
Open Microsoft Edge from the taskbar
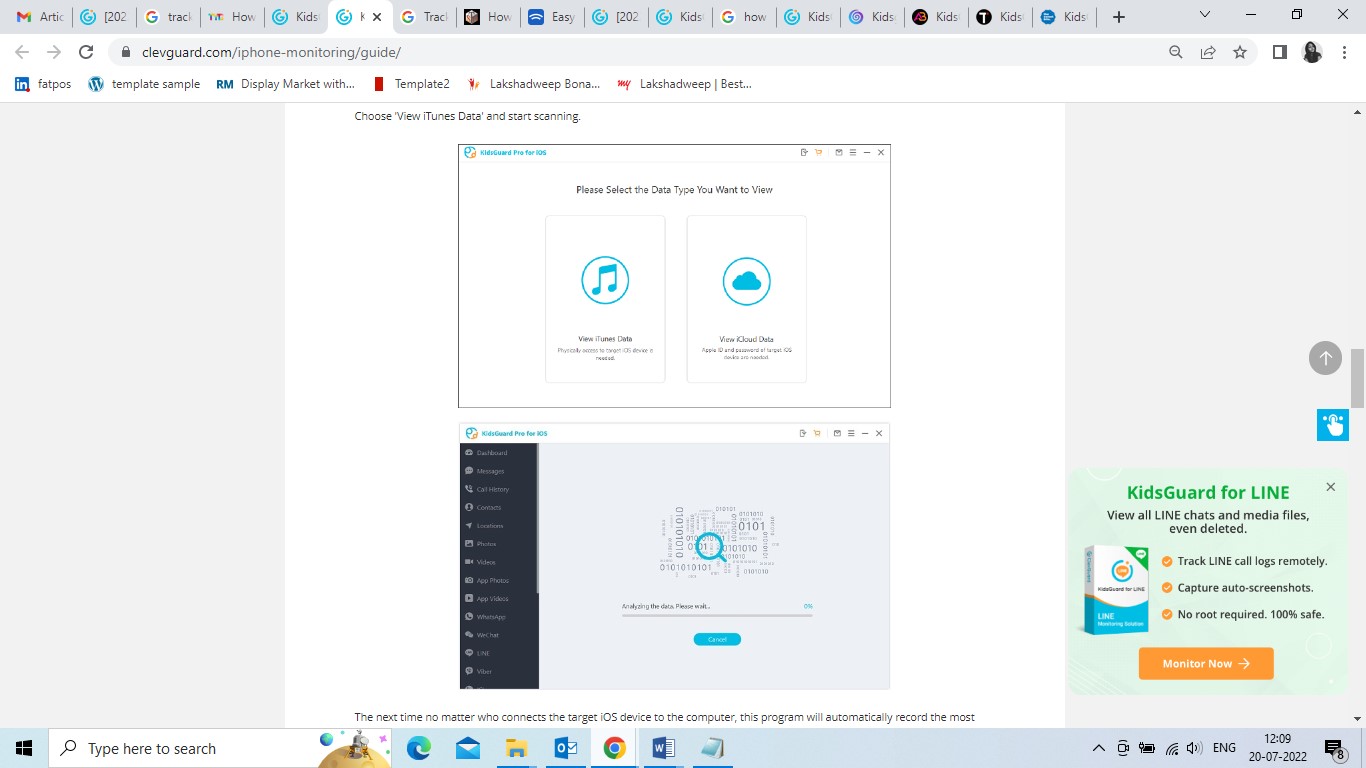tap(418, 748)
